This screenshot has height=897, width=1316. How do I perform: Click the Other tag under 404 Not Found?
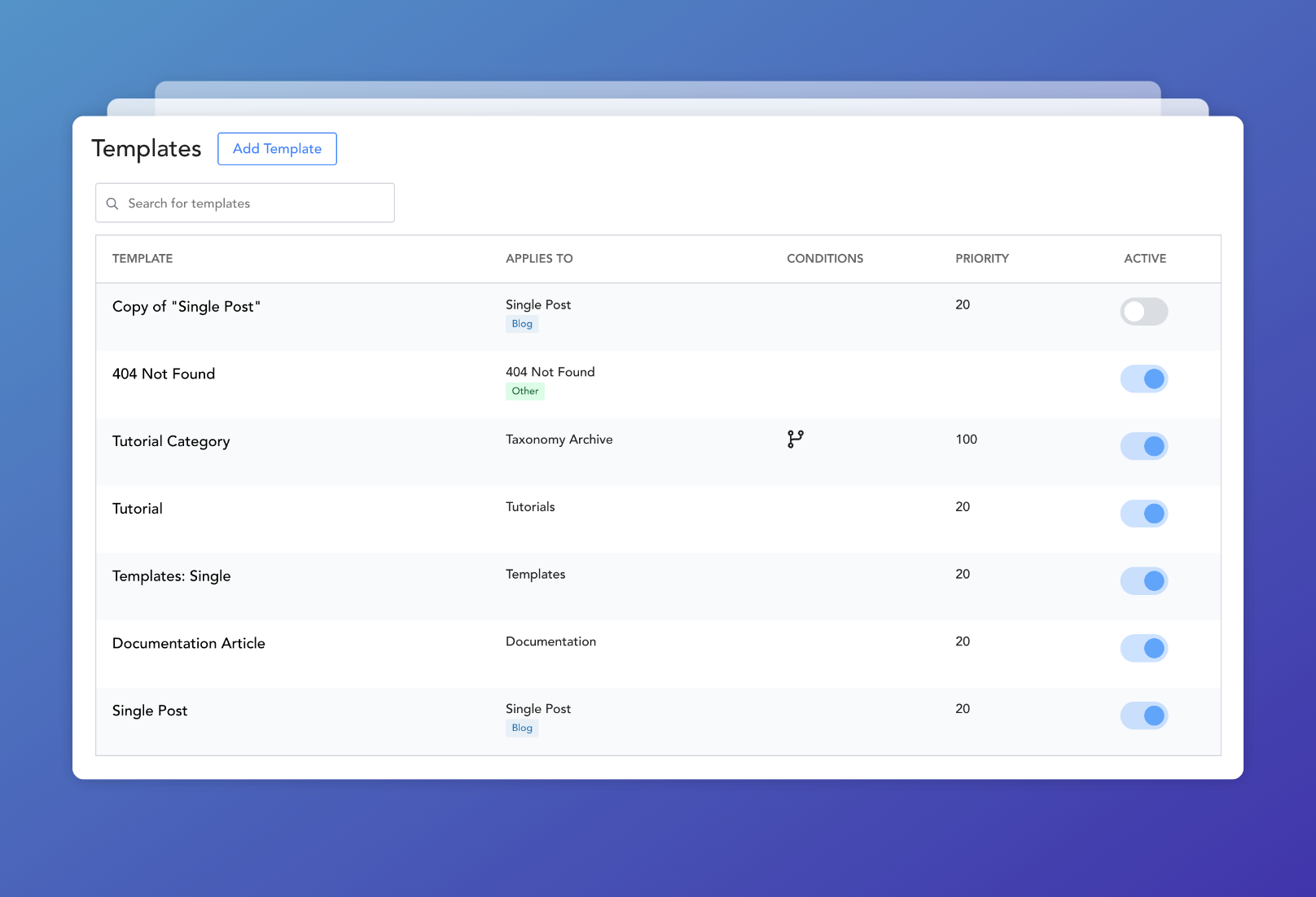524,392
